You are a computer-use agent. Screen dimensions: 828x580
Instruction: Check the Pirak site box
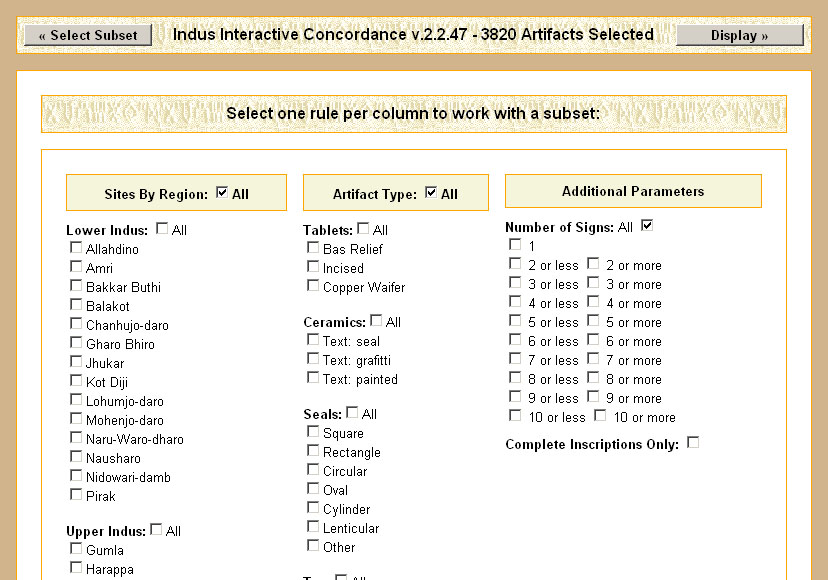(76, 494)
